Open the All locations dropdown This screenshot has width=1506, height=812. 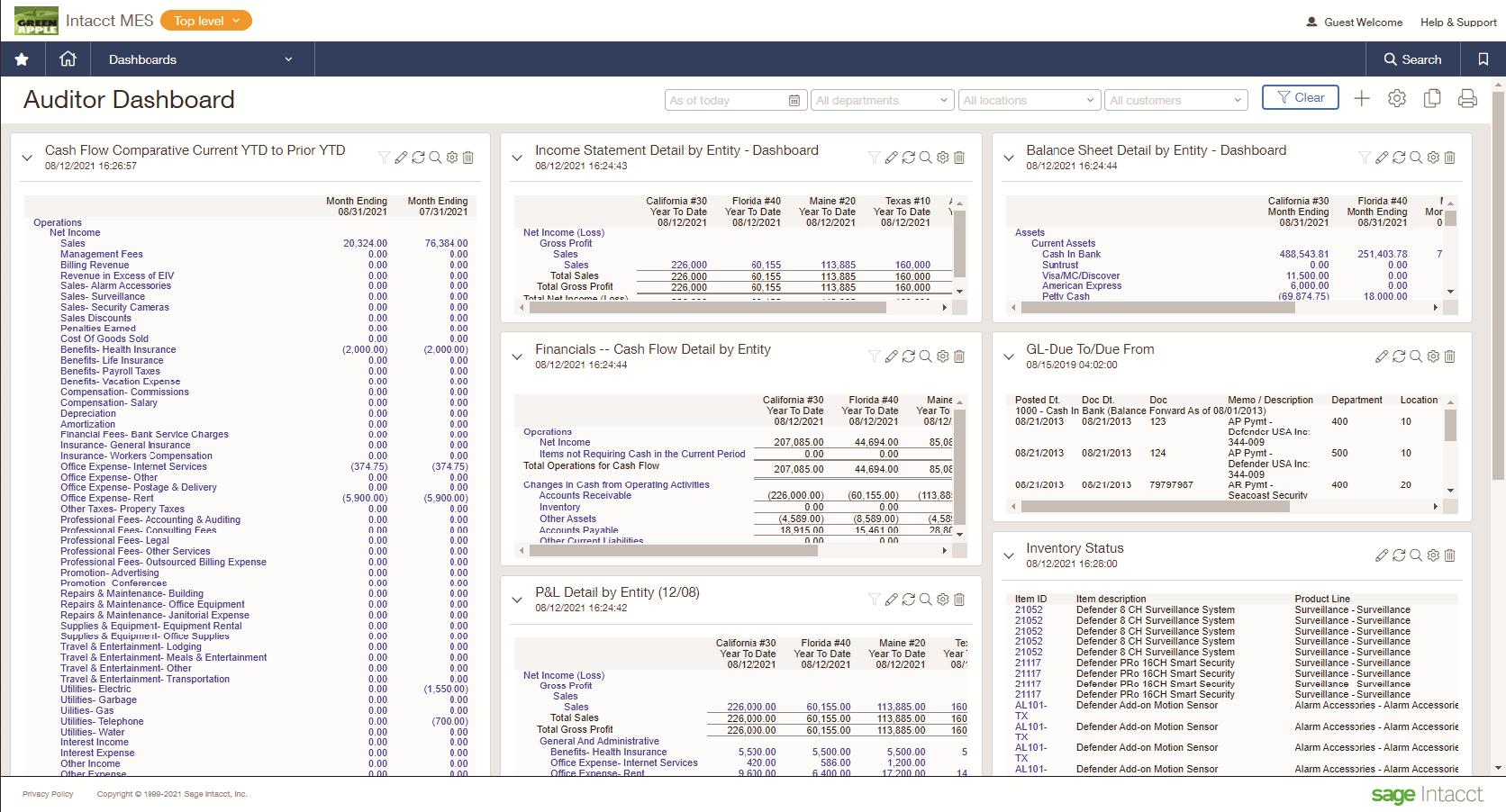tap(1029, 101)
